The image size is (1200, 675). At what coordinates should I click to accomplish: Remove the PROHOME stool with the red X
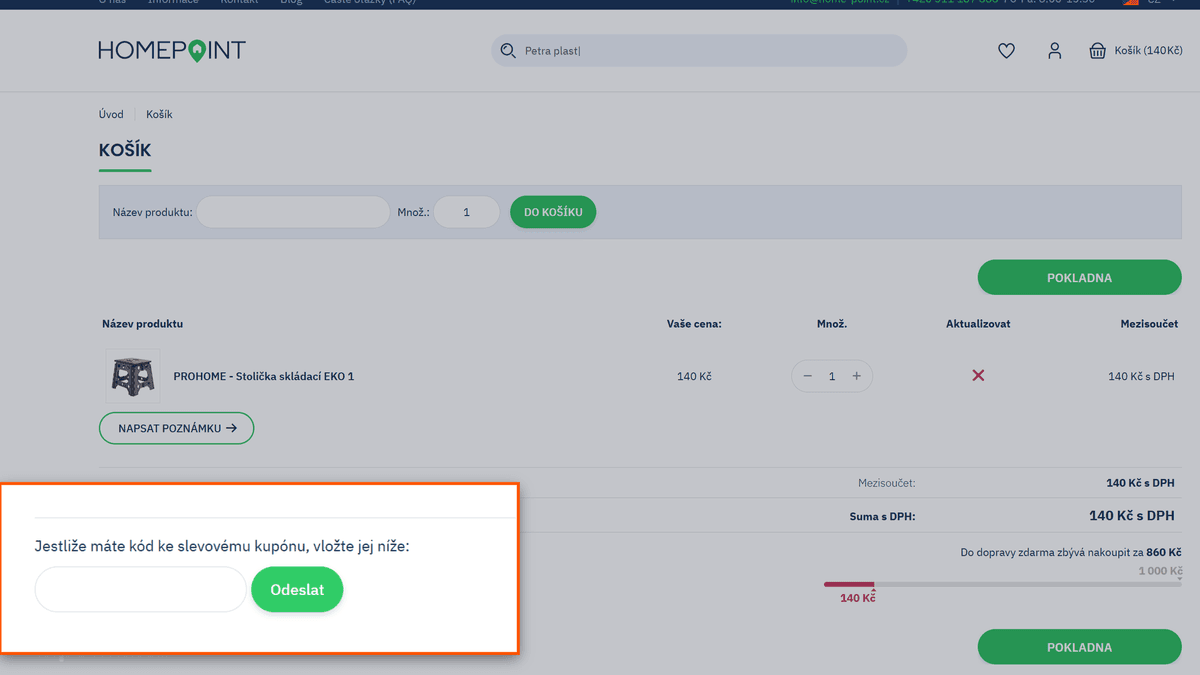tap(978, 376)
